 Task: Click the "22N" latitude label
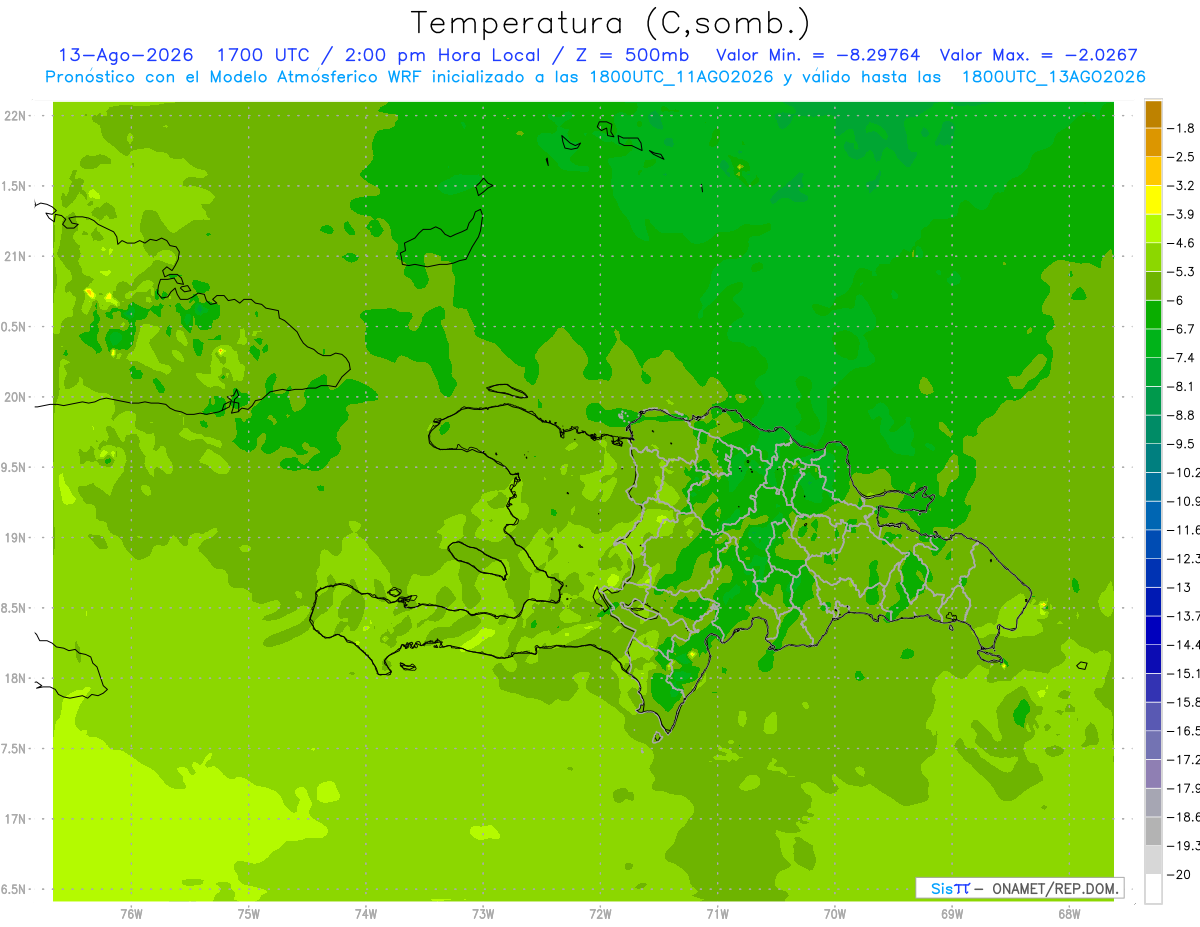[x=17, y=115]
